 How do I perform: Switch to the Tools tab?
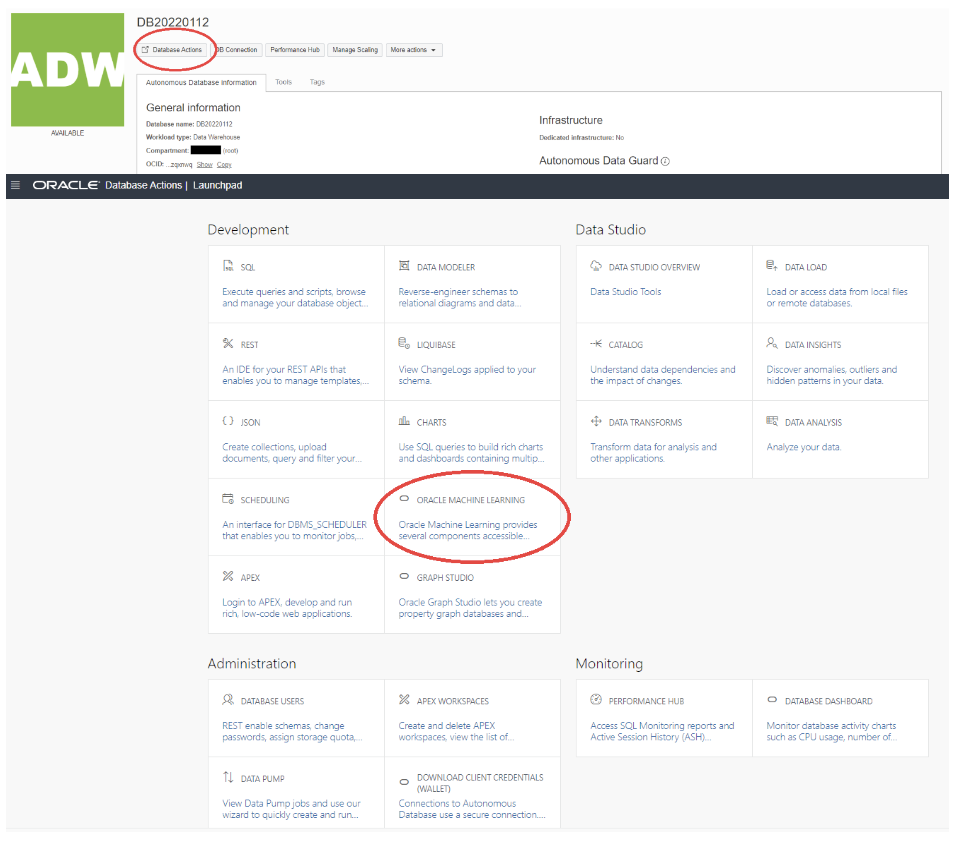pos(283,82)
